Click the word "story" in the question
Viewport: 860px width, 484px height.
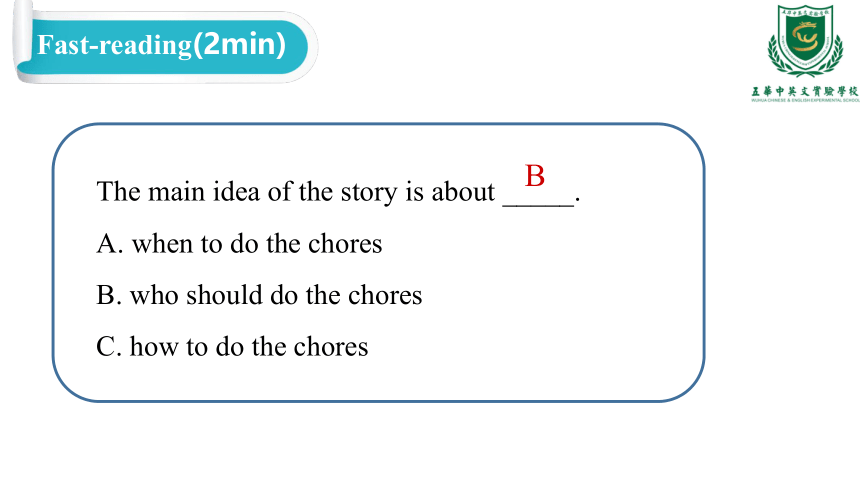pos(369,193)
